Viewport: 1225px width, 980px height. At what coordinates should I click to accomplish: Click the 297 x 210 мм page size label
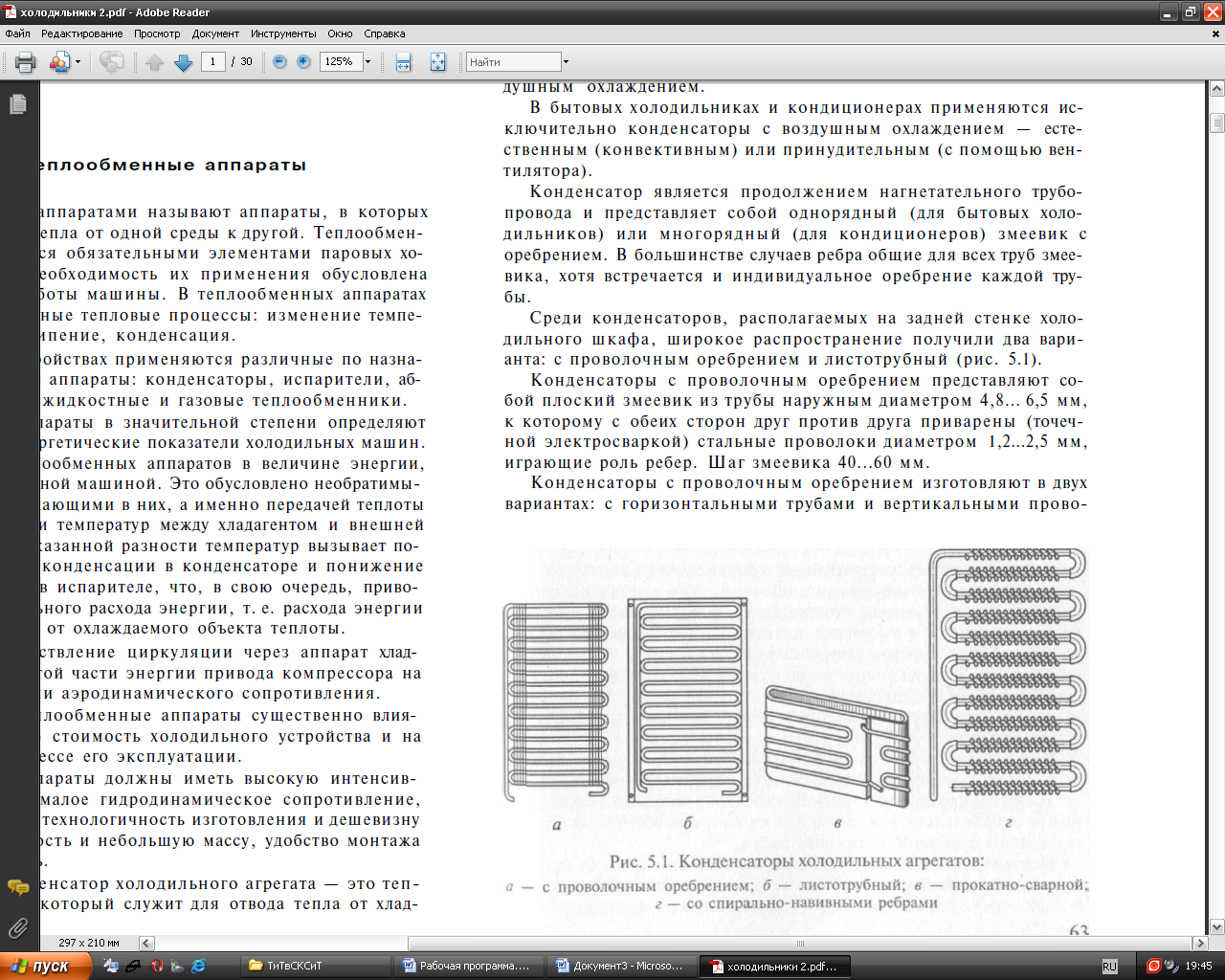[x=89, y=943]
